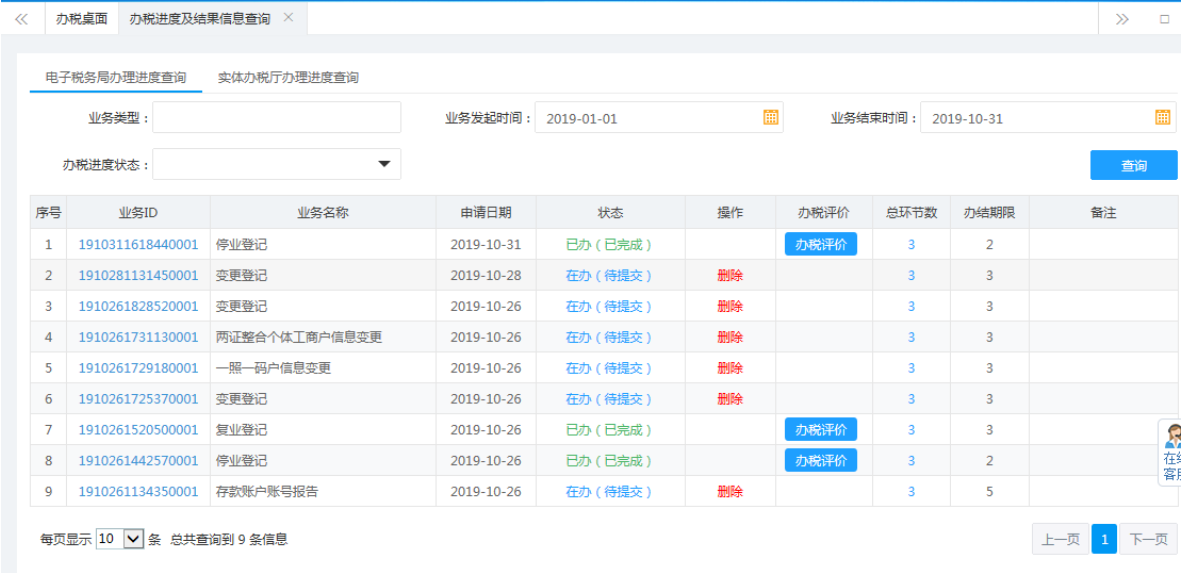The height and width of the screenshot is (573, 1184).
Task: Click the square window icon at top right
Action: pos(1164,19)
